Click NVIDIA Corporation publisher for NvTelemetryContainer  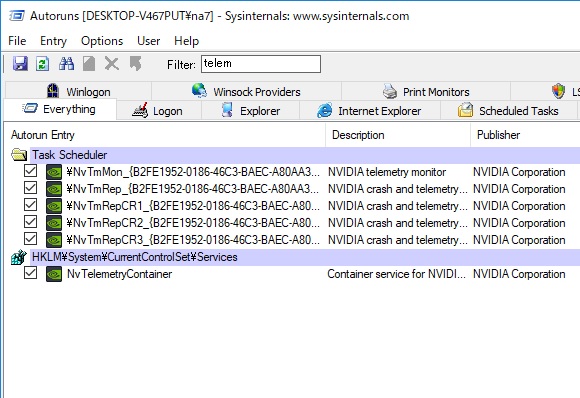tap(519, 274)
